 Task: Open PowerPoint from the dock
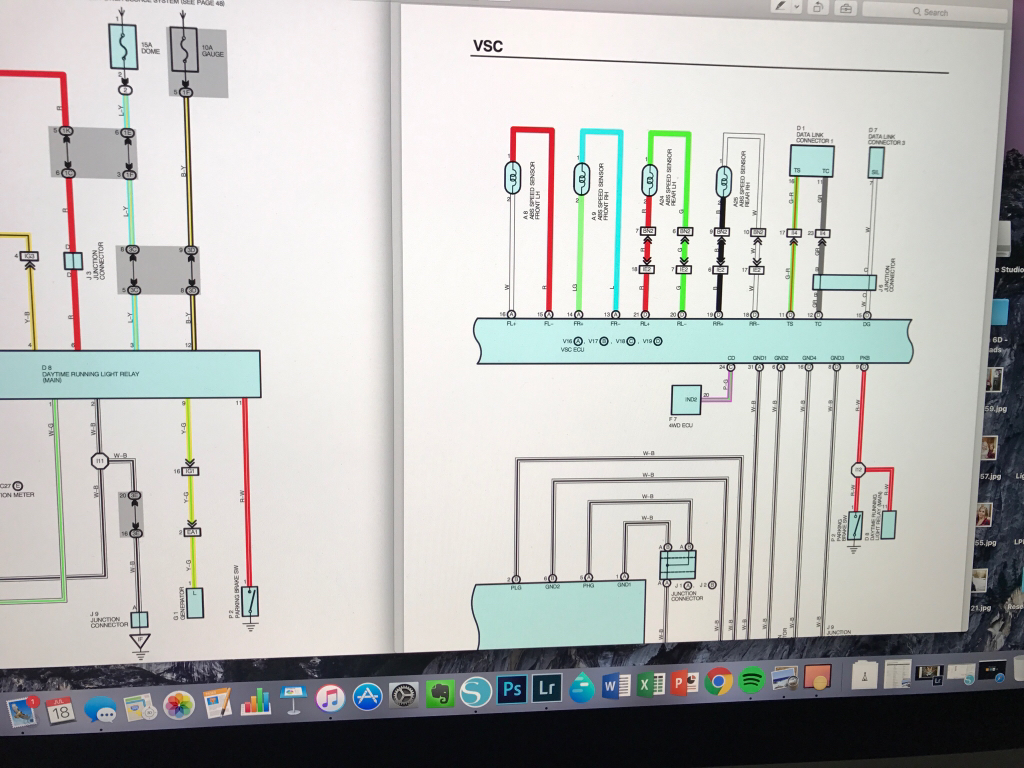[x=684, y=683]
